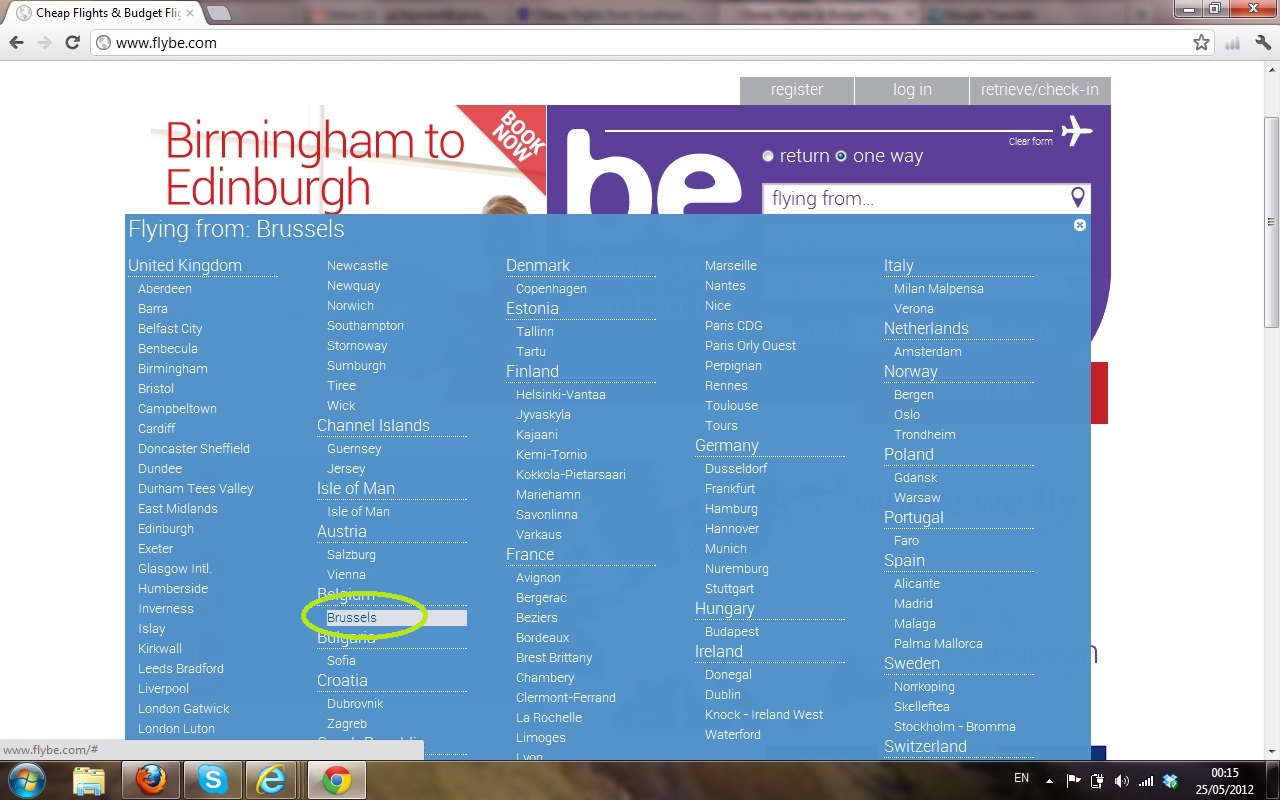This screenshot has height=800, width=1280.
Task: Choose Brussels as departure airport
Action: coord(352,618)
